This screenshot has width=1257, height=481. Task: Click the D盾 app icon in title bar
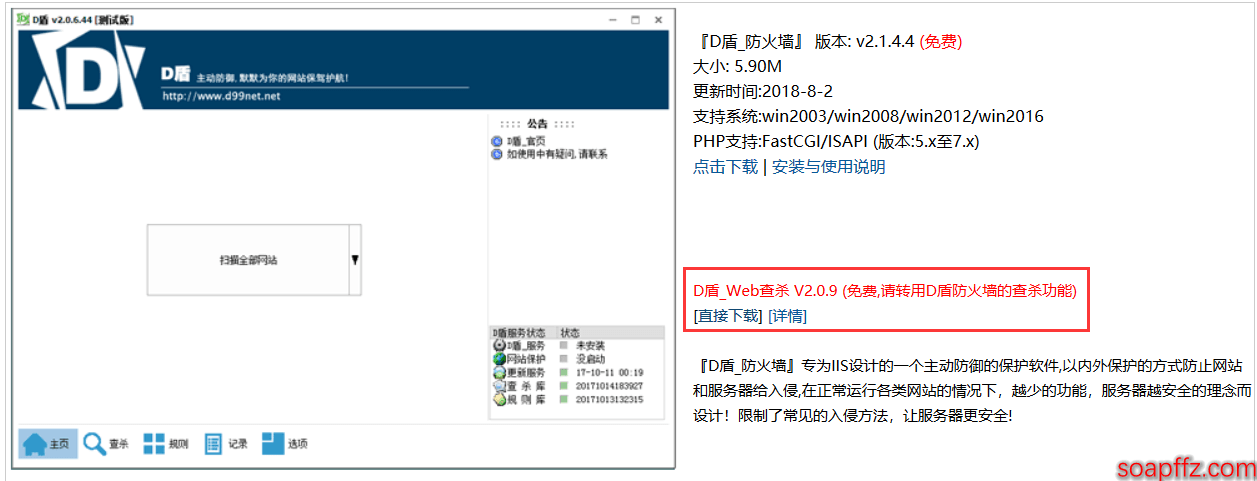(23, 19)
